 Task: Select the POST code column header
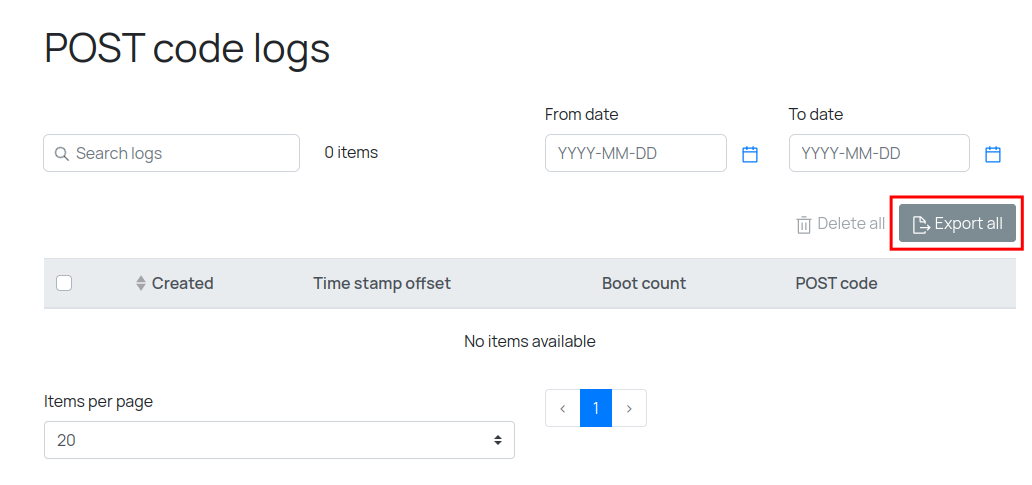[836, 284]
